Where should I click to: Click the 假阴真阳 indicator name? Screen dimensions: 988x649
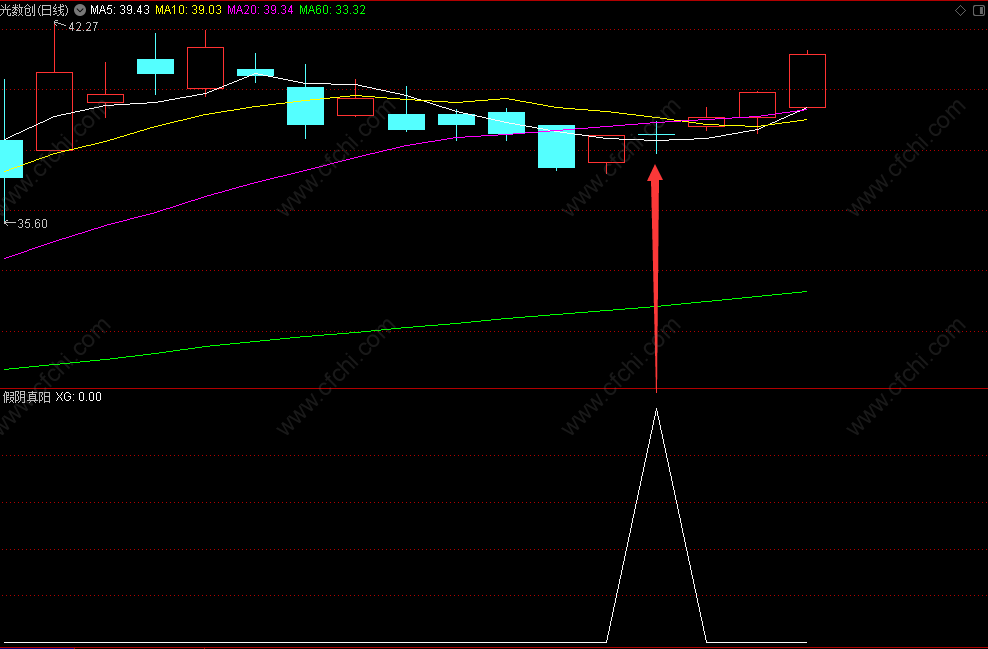pos(26,397)
